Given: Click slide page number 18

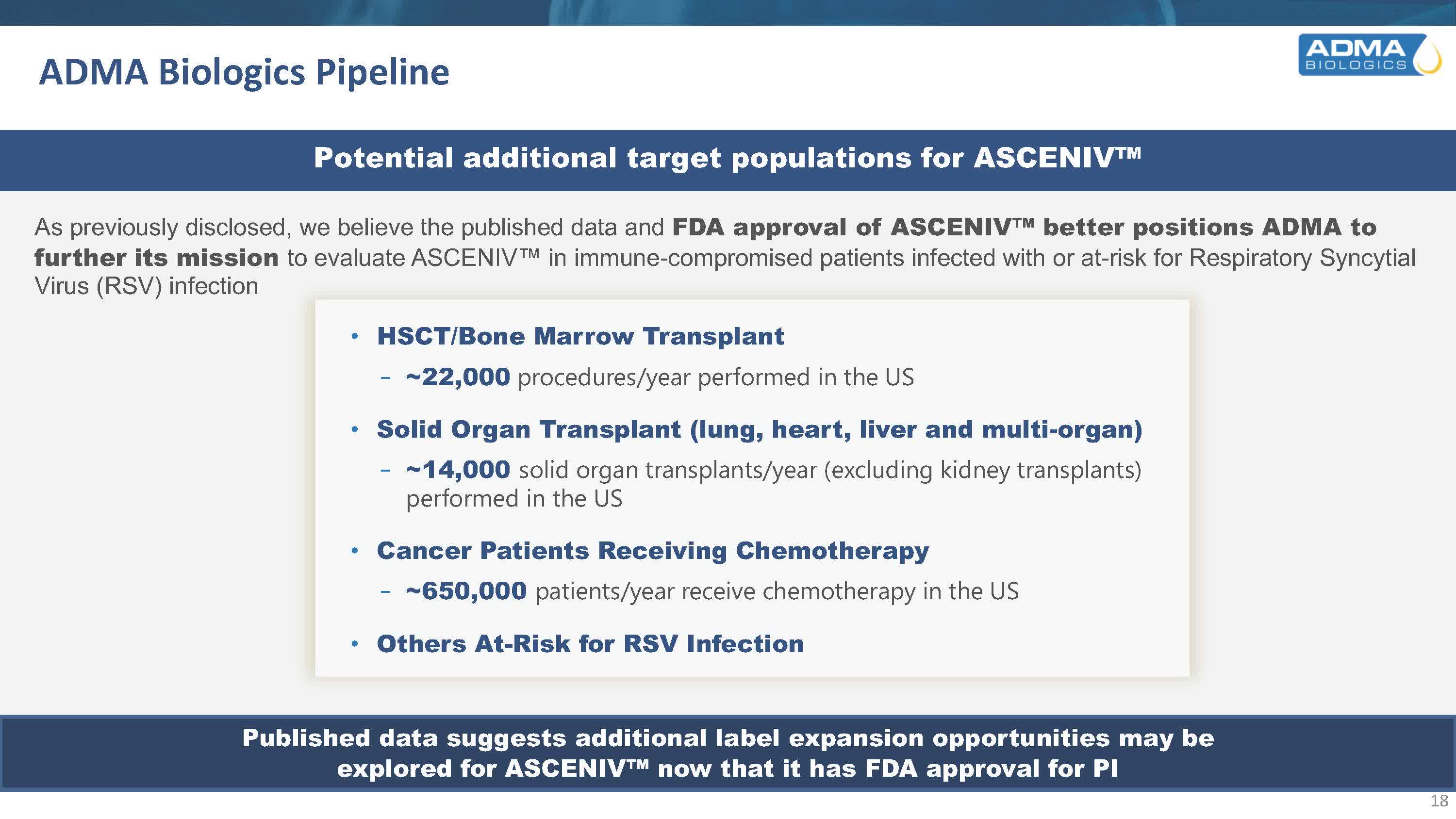Looking at the screenshot, I should 1439,801.
